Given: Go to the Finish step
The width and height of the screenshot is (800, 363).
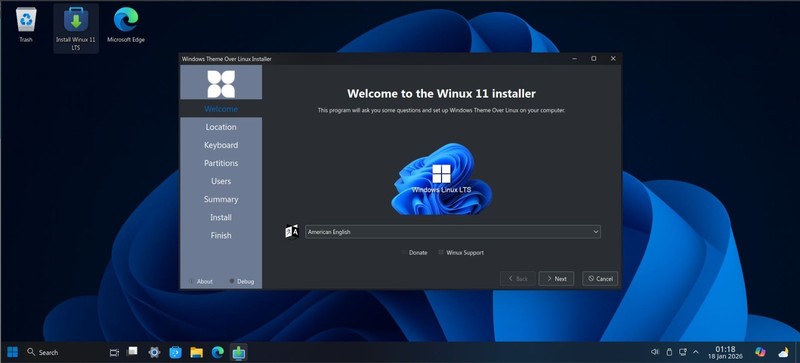Looking at the screenshot, I should pyautogui.click(x=221, y=235).
